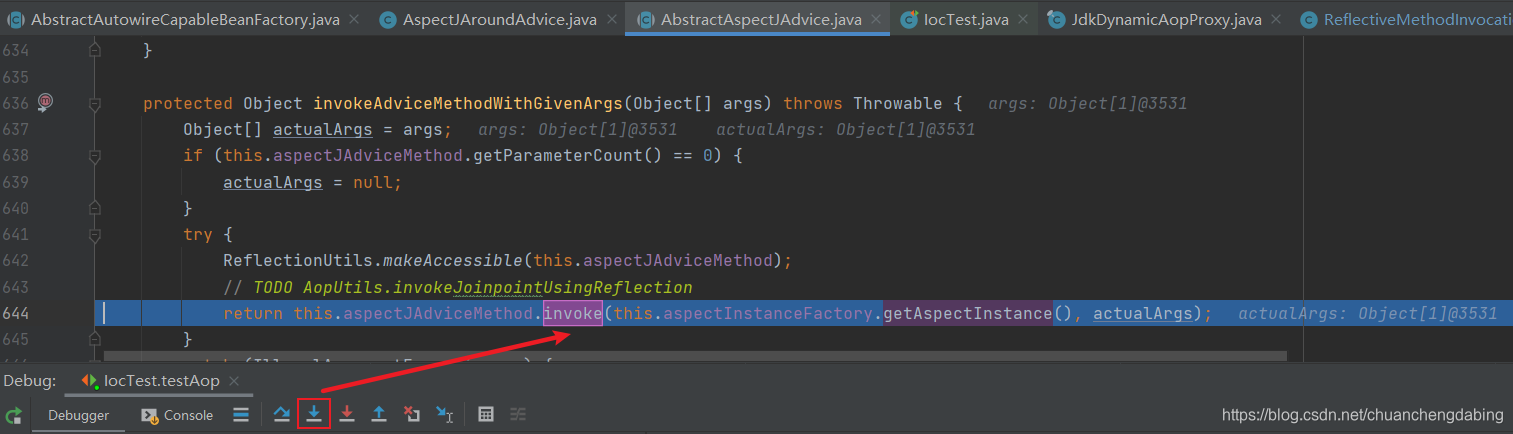The height and width of the screenshot is (434, 1513).
Task: Click the IocTest.java class icon
Action: click(x=909, y=19)
